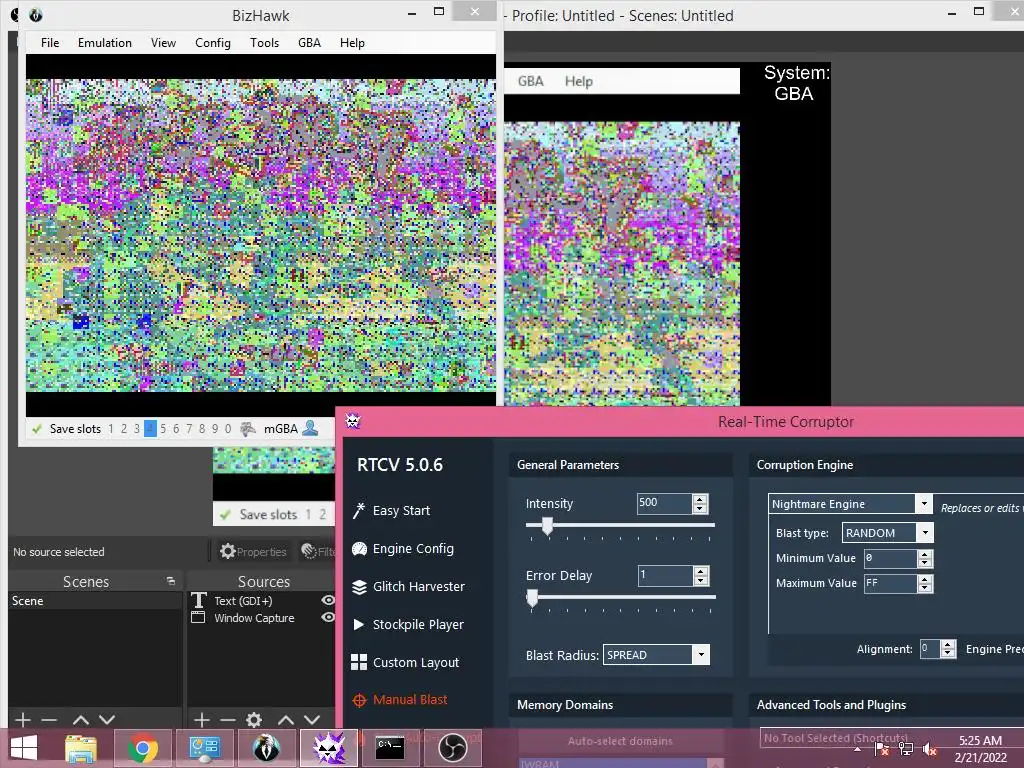Click the Intensity slider handle
Screen dimensions: 1024x768
coord(547,526)
